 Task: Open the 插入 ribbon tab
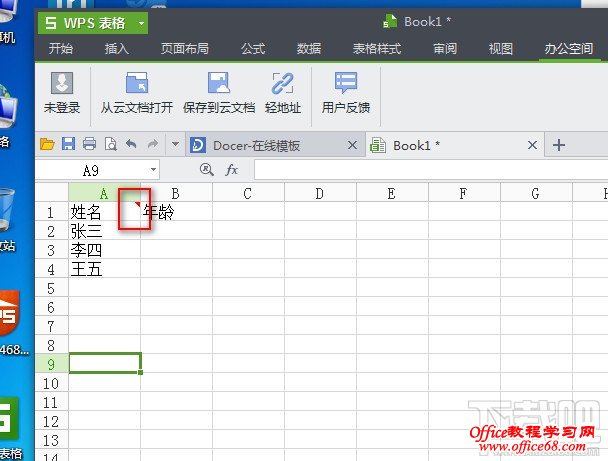(x=116, y=48)
